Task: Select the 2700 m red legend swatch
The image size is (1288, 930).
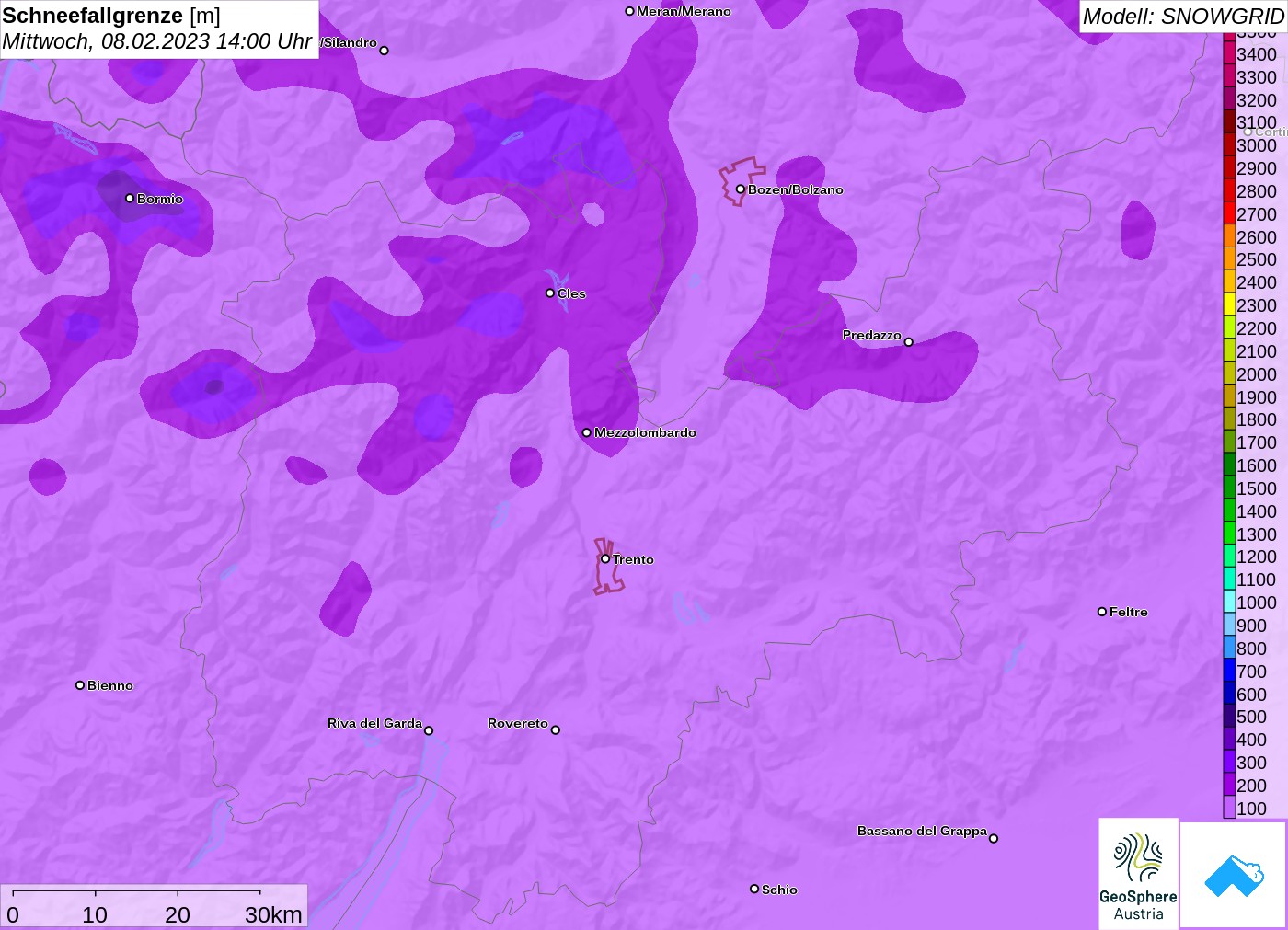Action: [1229, 213]
